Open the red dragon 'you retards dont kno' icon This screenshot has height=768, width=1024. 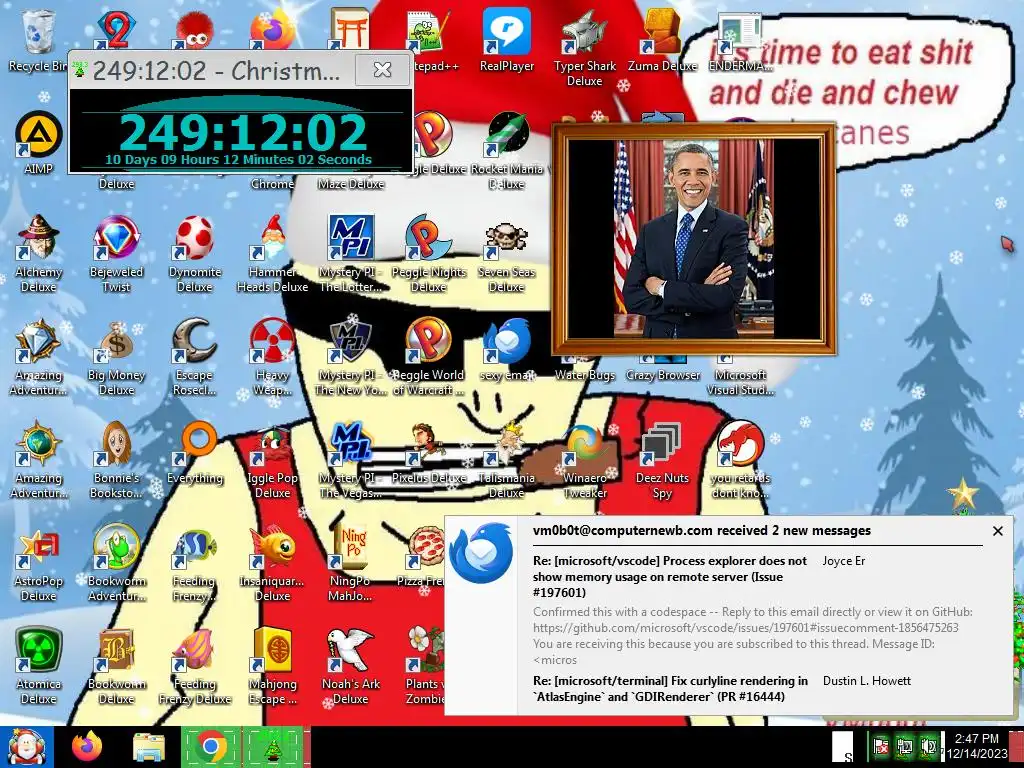point(741,460)
